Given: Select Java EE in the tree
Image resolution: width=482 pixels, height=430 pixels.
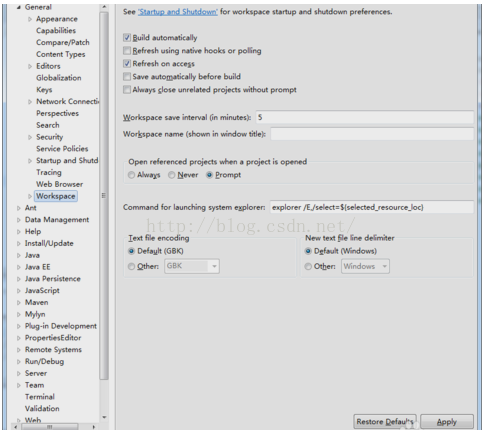Looking at the screenshot, I should point(38,267).
